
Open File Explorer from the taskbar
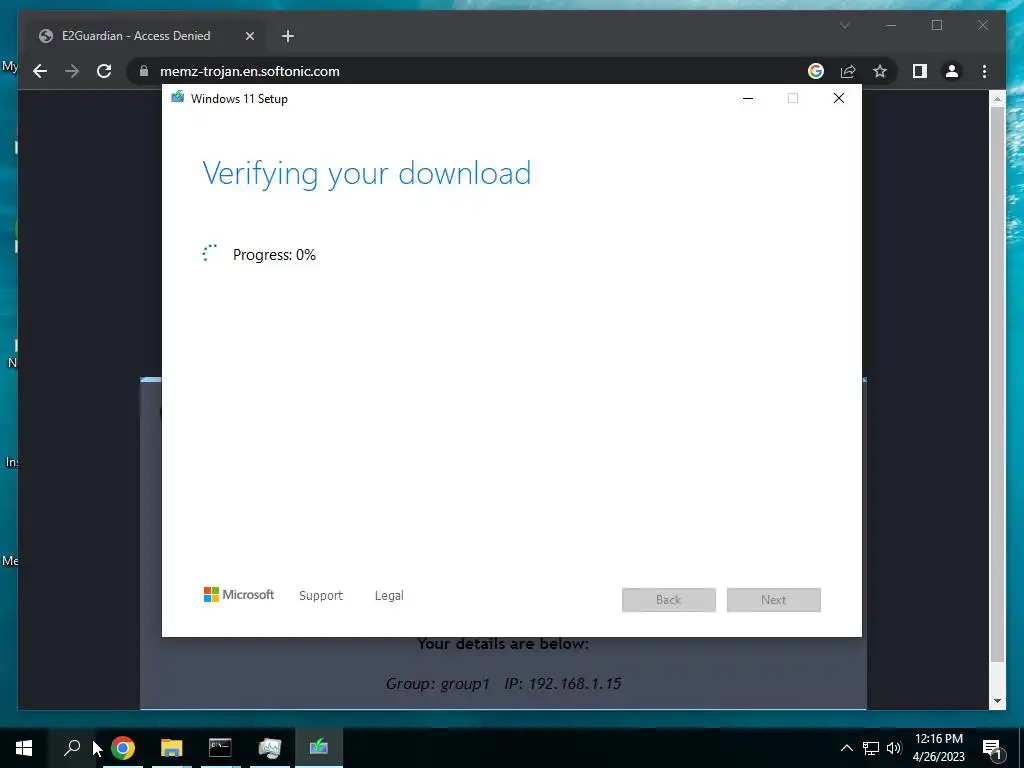point(172,748)
